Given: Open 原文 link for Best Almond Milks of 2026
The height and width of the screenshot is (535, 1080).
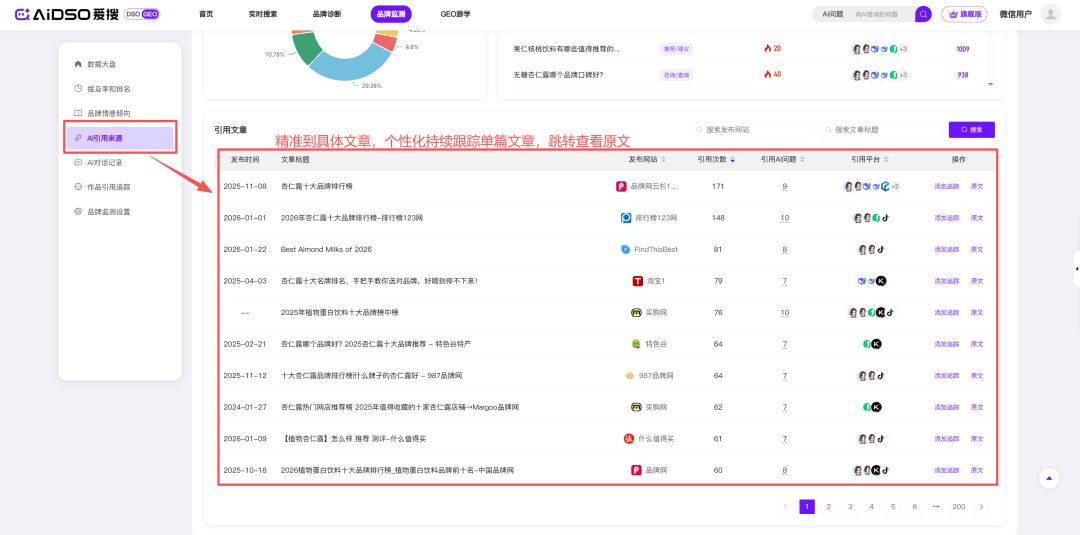Looking at the screenshot, I should pyautogui.click(x=977, y=249).
